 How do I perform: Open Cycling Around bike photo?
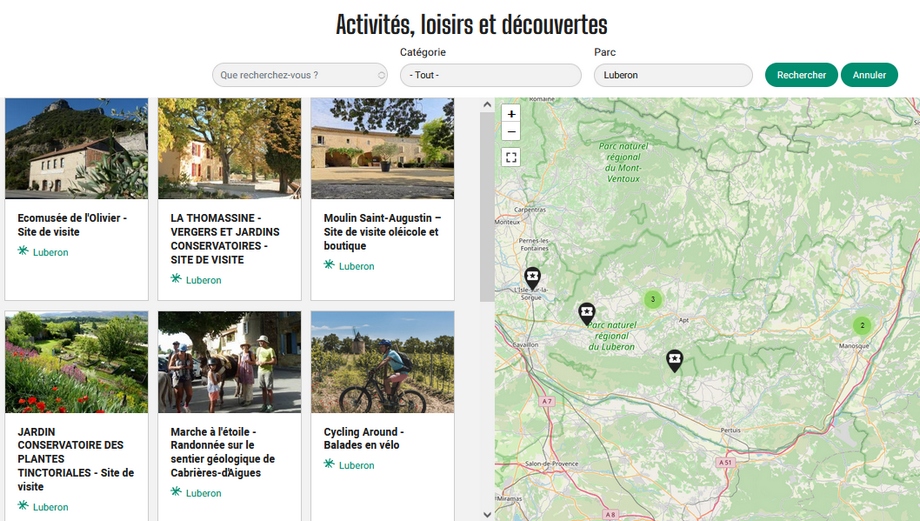pyautogui.click(x=383, y=362)
